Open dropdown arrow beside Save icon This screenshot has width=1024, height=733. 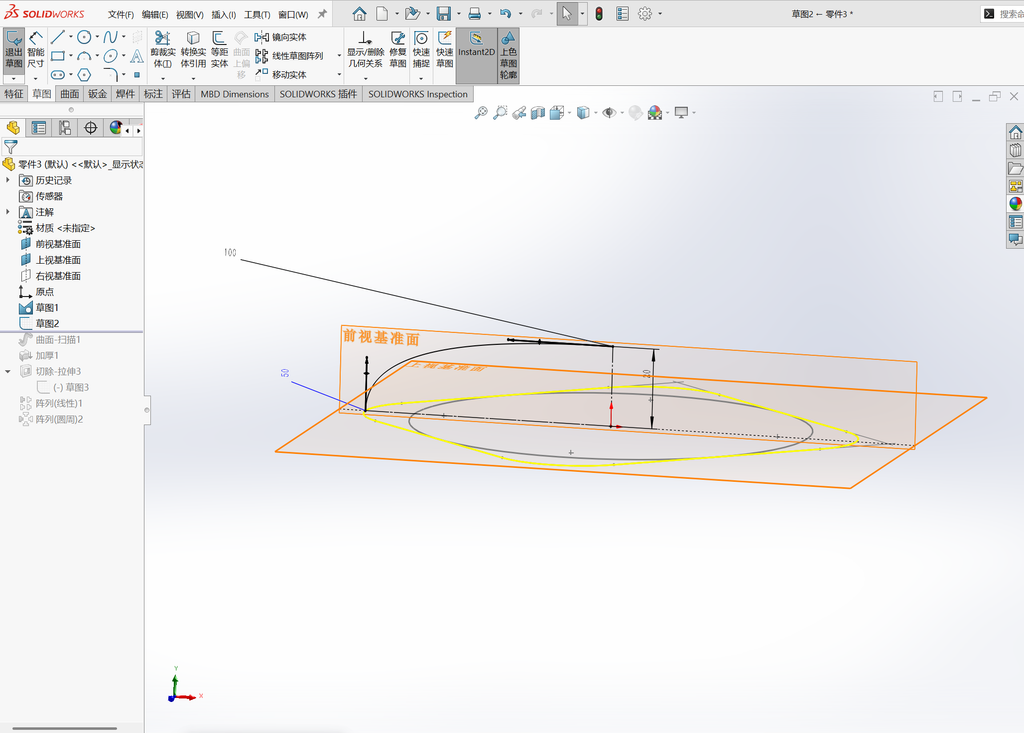[458, 14]
